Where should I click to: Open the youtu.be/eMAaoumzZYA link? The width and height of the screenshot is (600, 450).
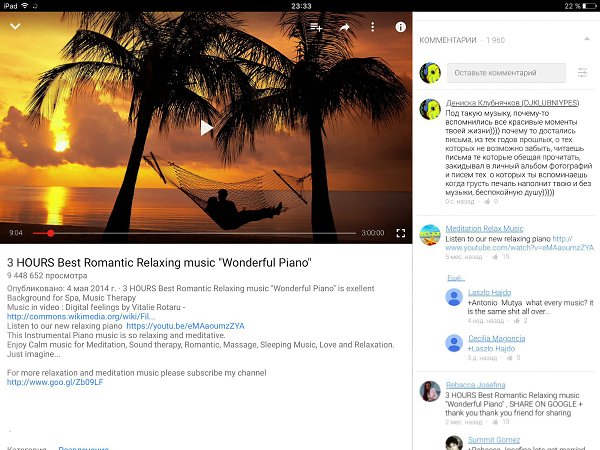(185, 326)
